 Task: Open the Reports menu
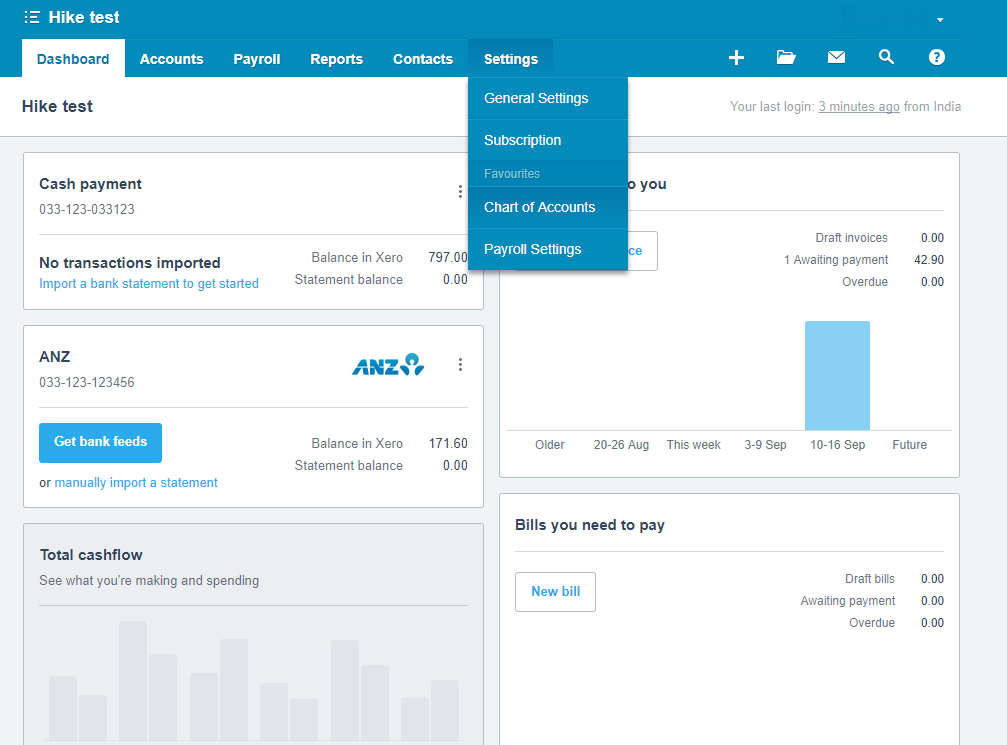(337, 59)
